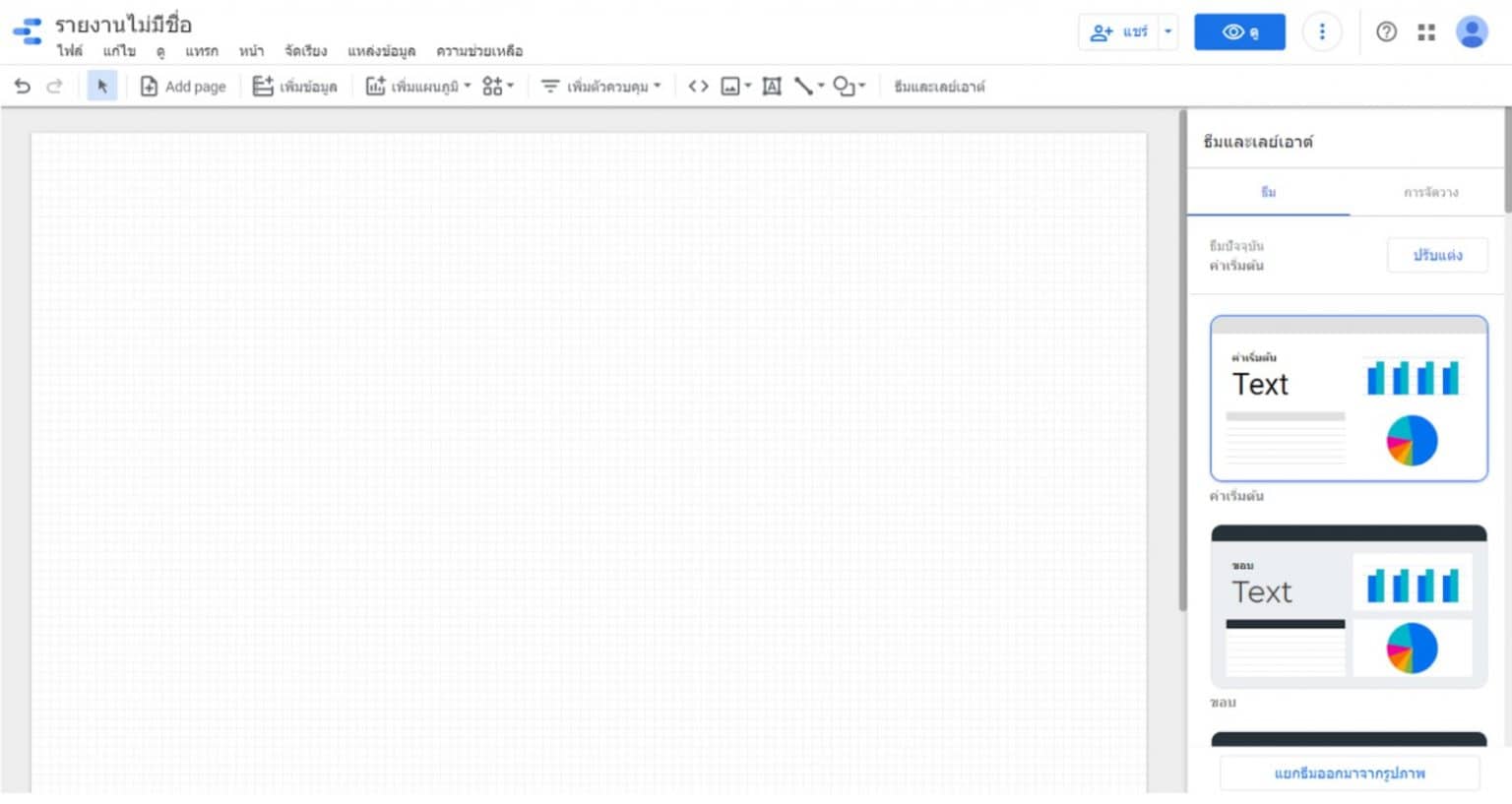Open the help icon in the header
Image resolution: width=1512 pixels, height=804 pixels.
(1386, 31)
